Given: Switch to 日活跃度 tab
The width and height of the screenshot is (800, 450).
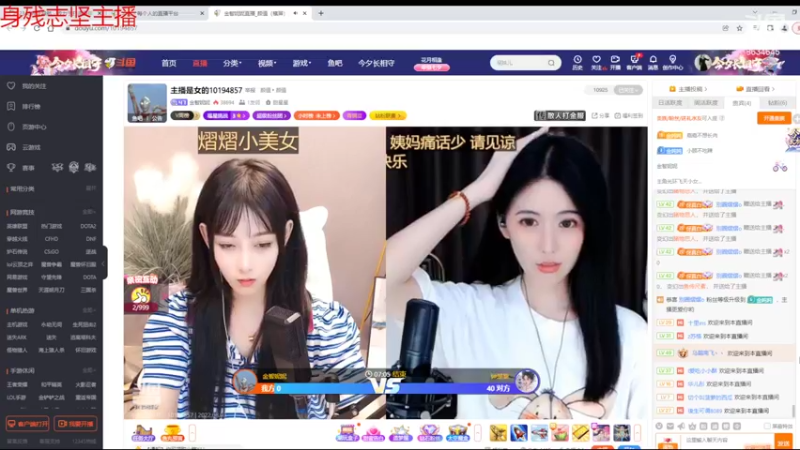Looking at the screenshot, I should 670,103.
